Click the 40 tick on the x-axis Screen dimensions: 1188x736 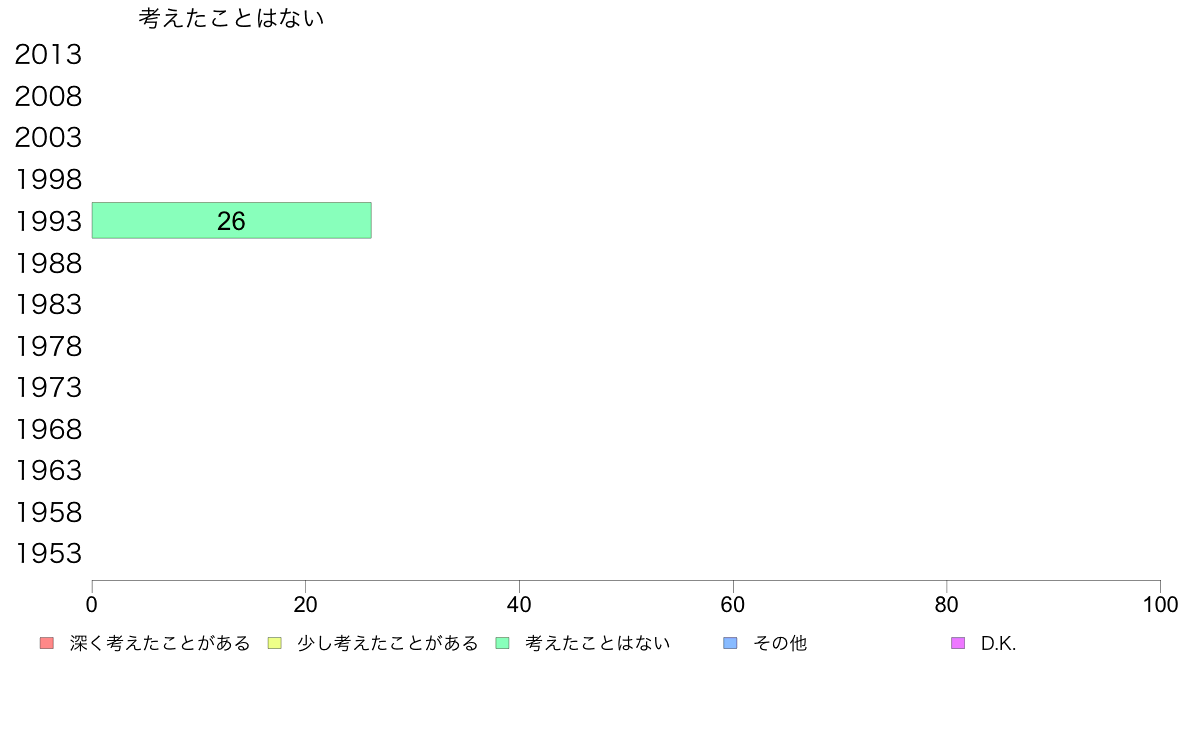519,604
